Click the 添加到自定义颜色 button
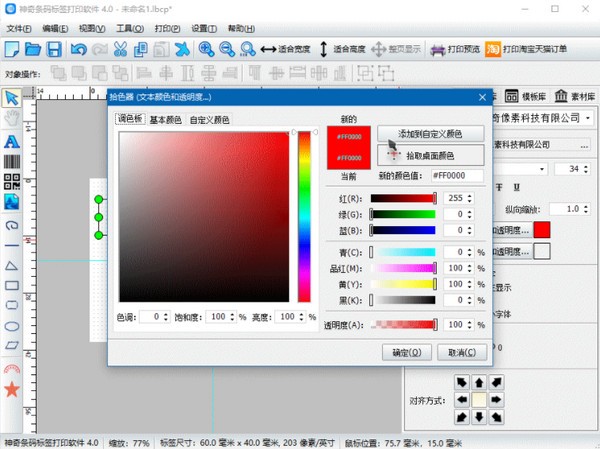 [x=432, y=133]
